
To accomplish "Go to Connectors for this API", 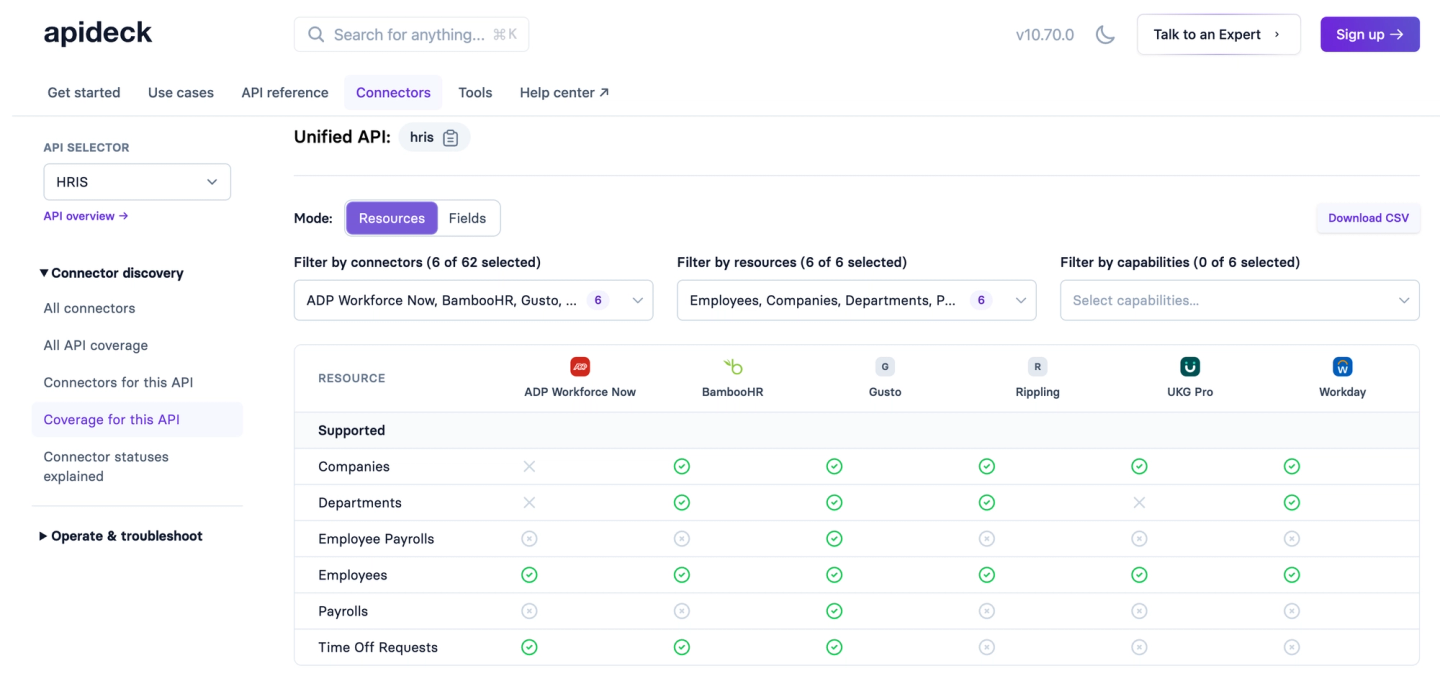I will point(118,382).
